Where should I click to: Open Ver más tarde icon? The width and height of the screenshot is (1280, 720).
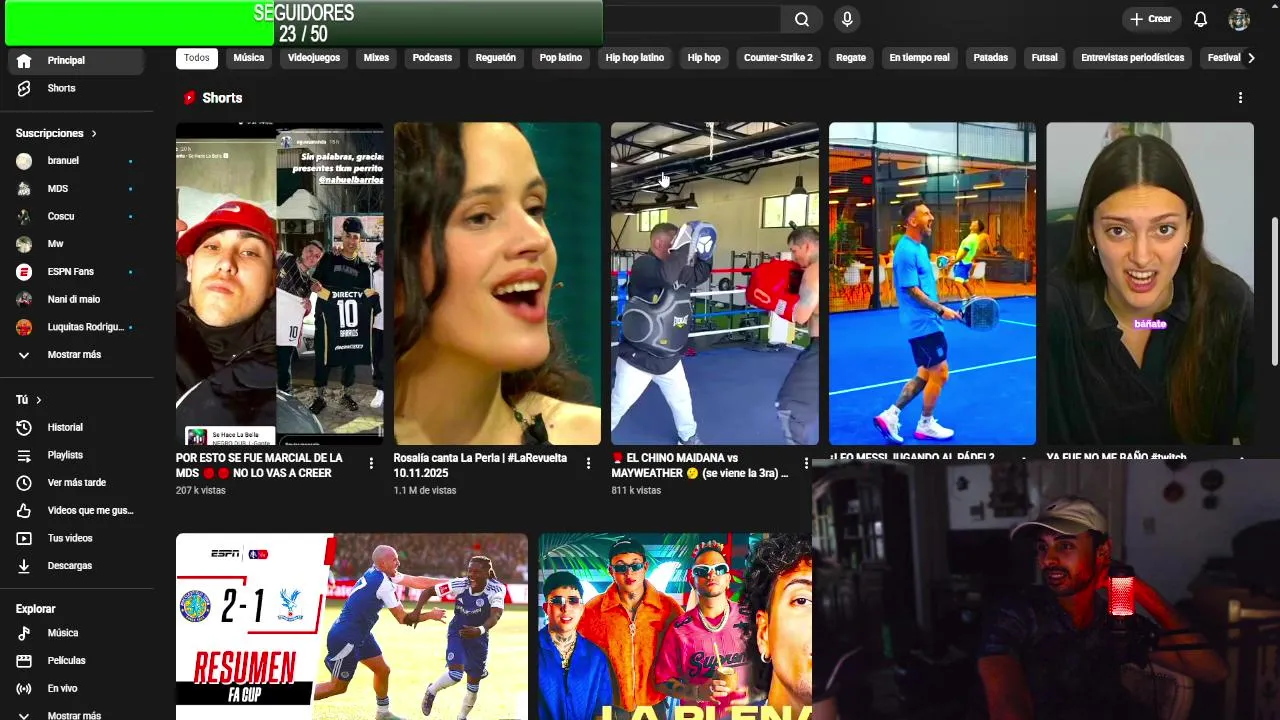click(24, 483)
